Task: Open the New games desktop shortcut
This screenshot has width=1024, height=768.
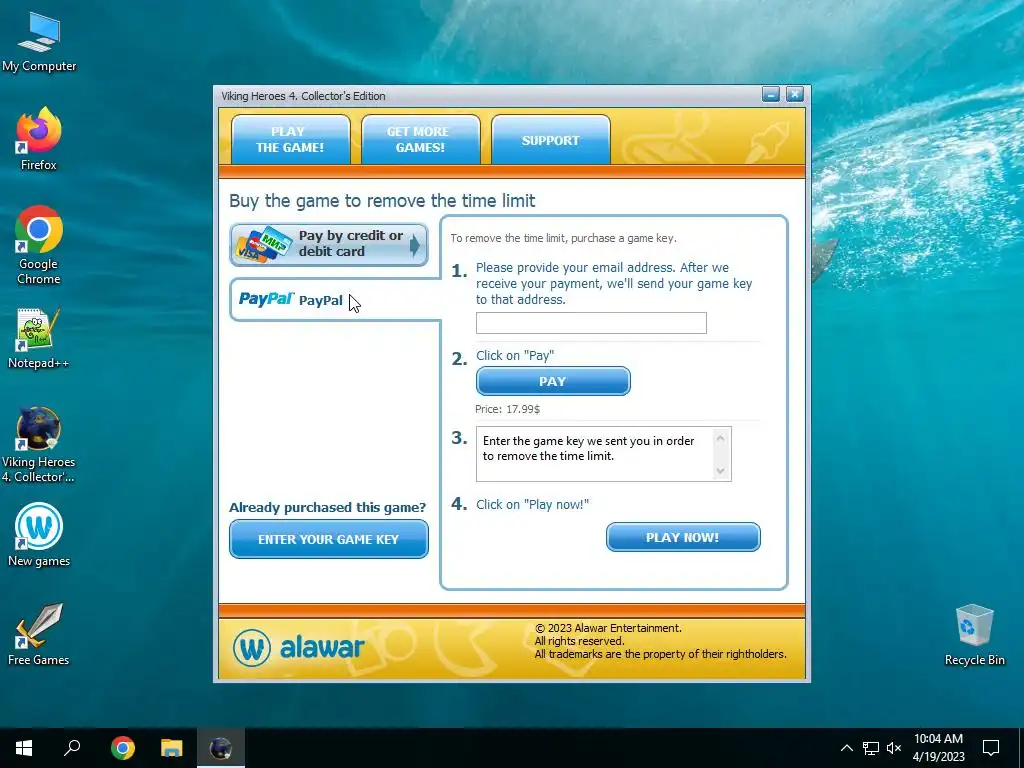Action: [x=39, y=535]
